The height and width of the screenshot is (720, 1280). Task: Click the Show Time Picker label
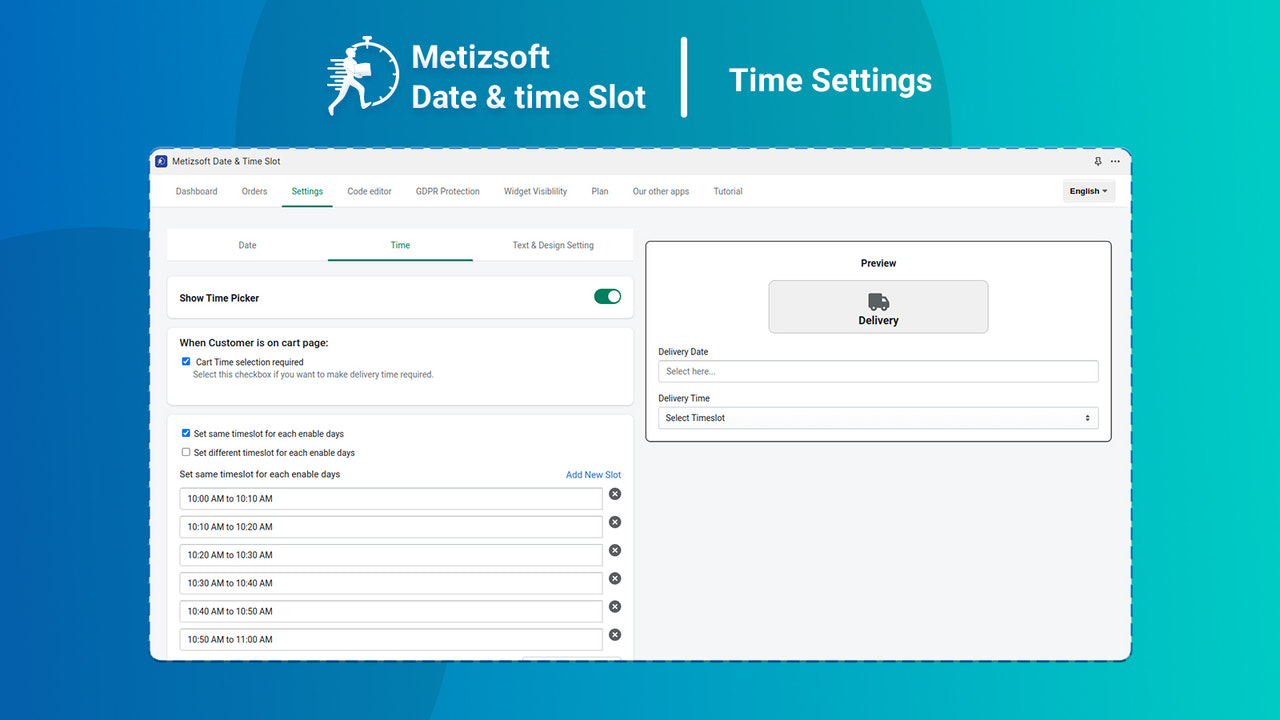(x=219, y=298)
